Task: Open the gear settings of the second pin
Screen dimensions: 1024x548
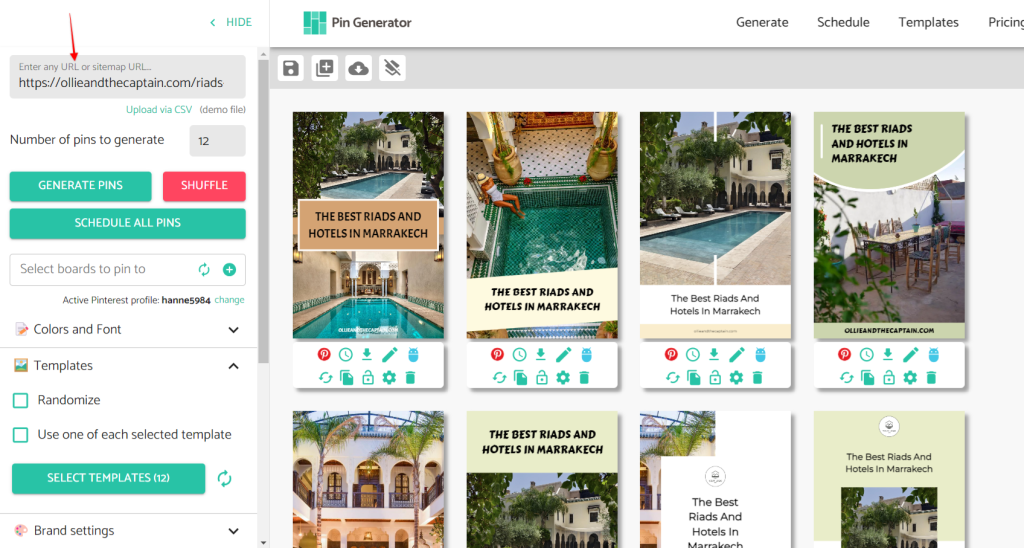Action: 563,377
